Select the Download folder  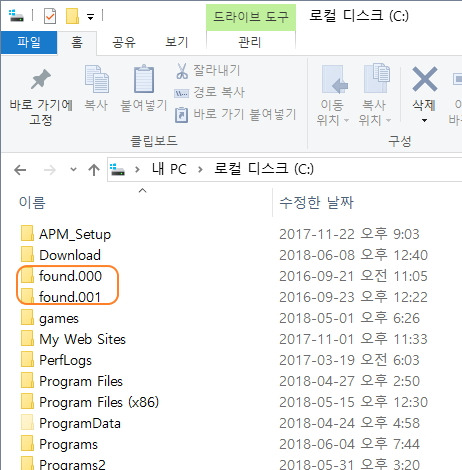coord(70,255)
